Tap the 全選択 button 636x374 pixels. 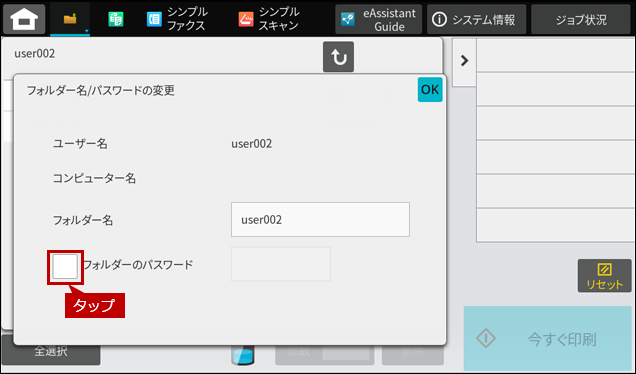coord(51,351)
